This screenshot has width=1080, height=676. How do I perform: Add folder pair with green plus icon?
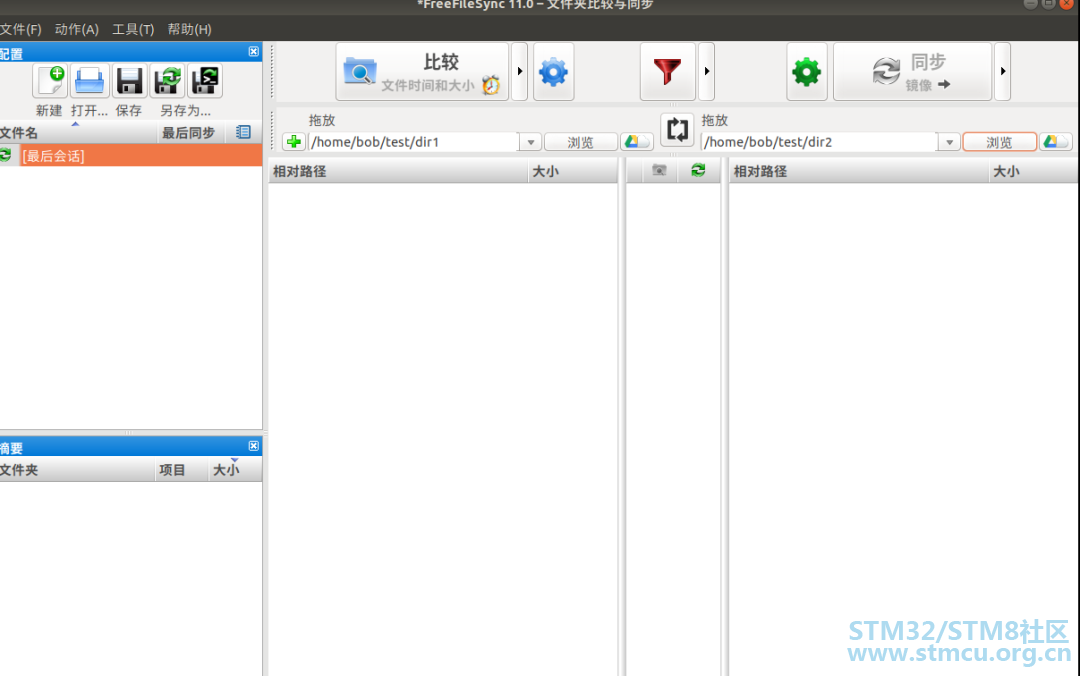[294, 142]
